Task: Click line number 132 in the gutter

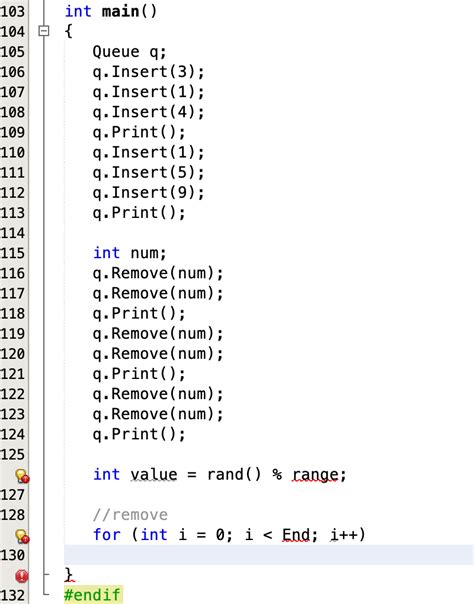Action: (13, 595)
